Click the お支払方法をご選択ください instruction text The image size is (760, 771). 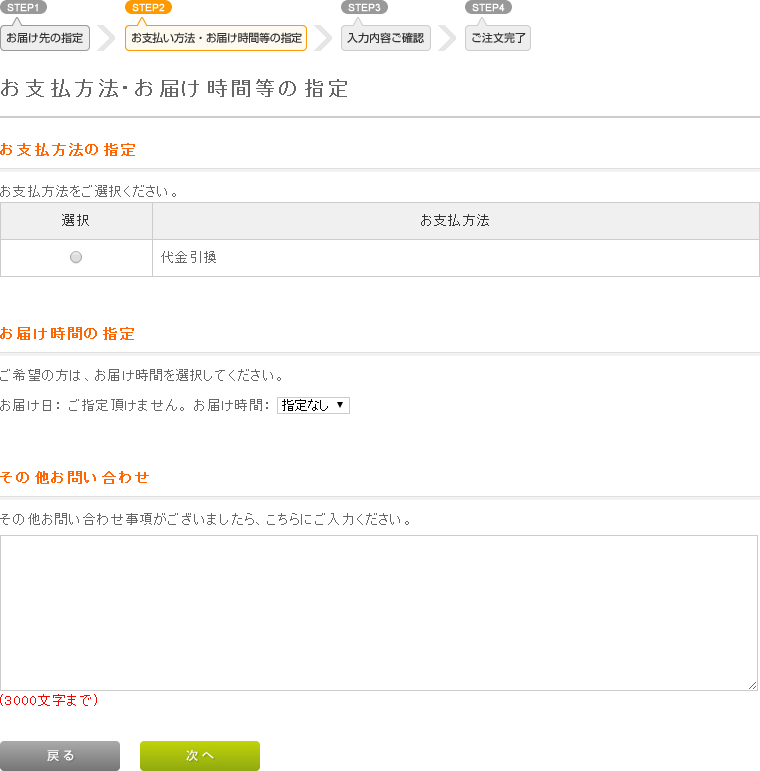[x=89, y=191]
